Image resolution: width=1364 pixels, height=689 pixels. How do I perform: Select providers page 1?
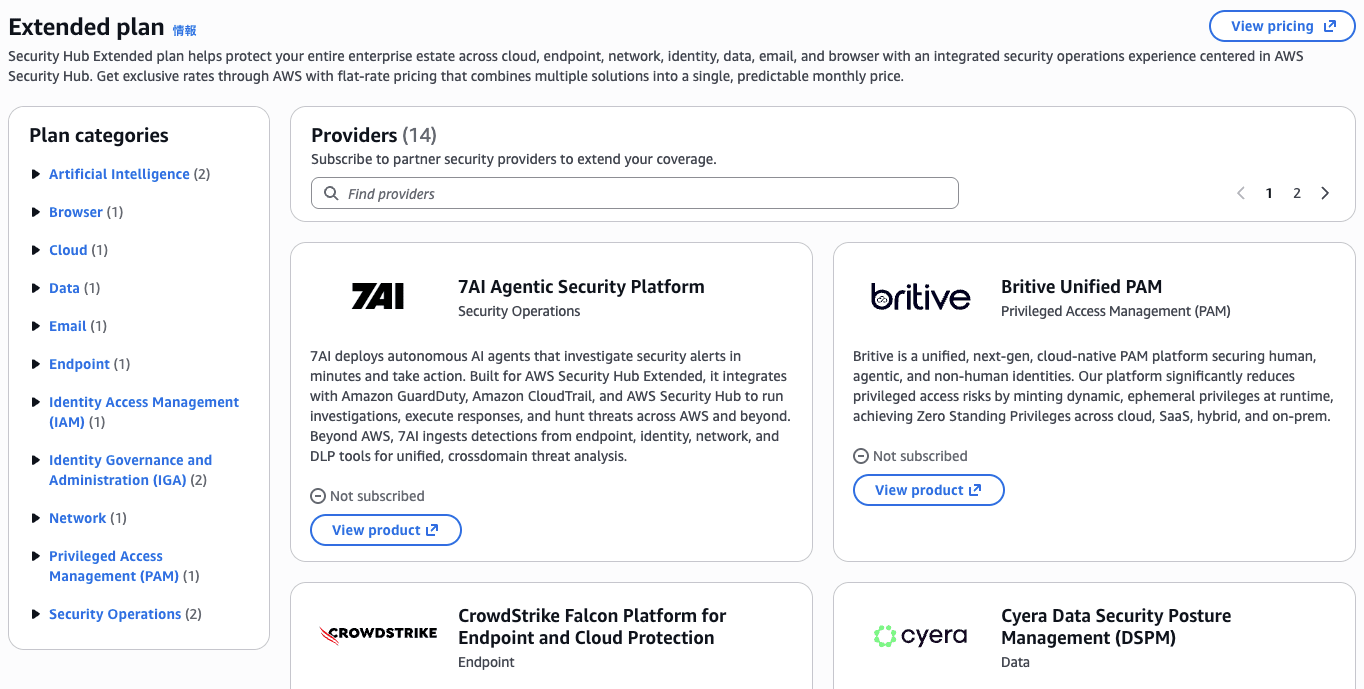pos(1269,193)
